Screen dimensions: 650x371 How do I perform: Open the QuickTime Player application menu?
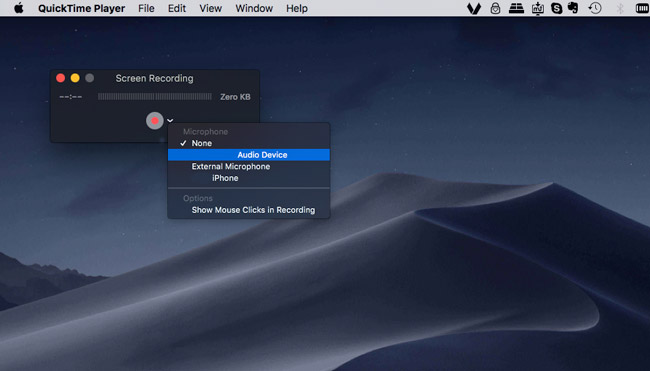[82, 8]
